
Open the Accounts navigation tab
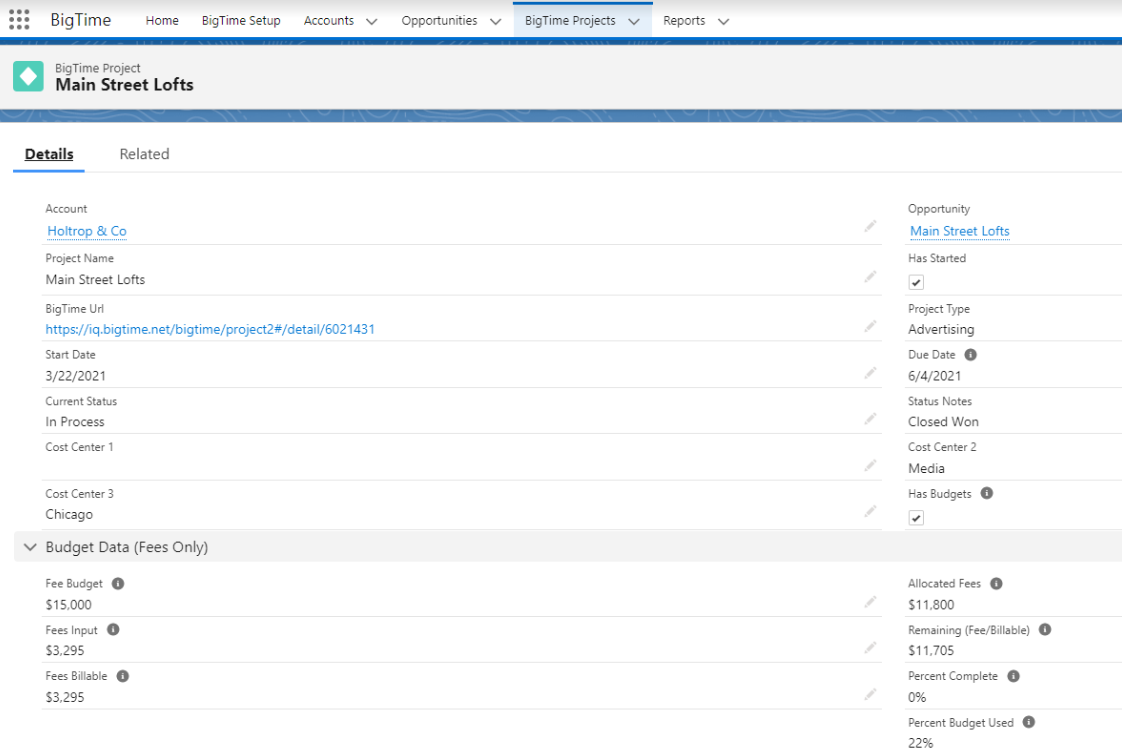(x=328, y=21)
